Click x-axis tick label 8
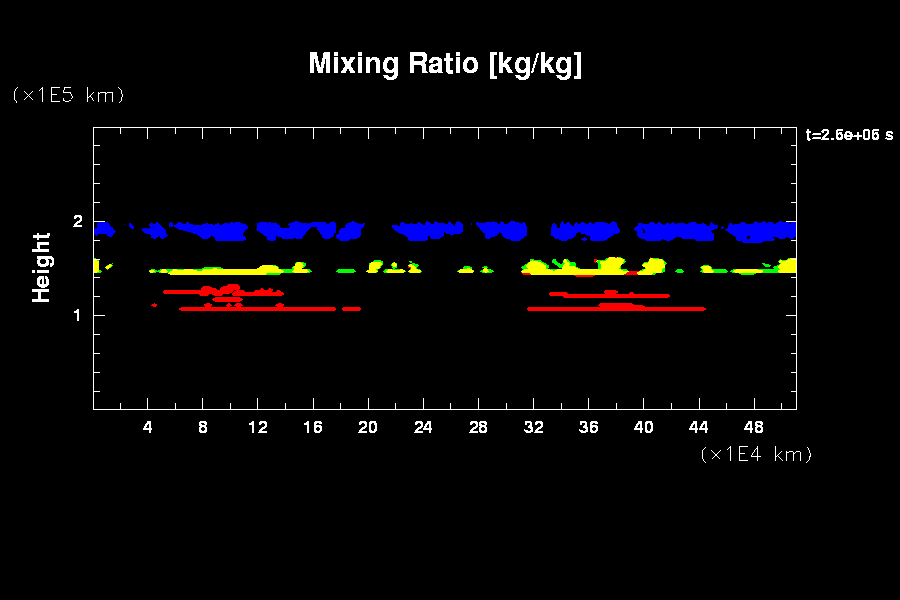This screenshot has width=900, height=600. click(x=203, y=428)
